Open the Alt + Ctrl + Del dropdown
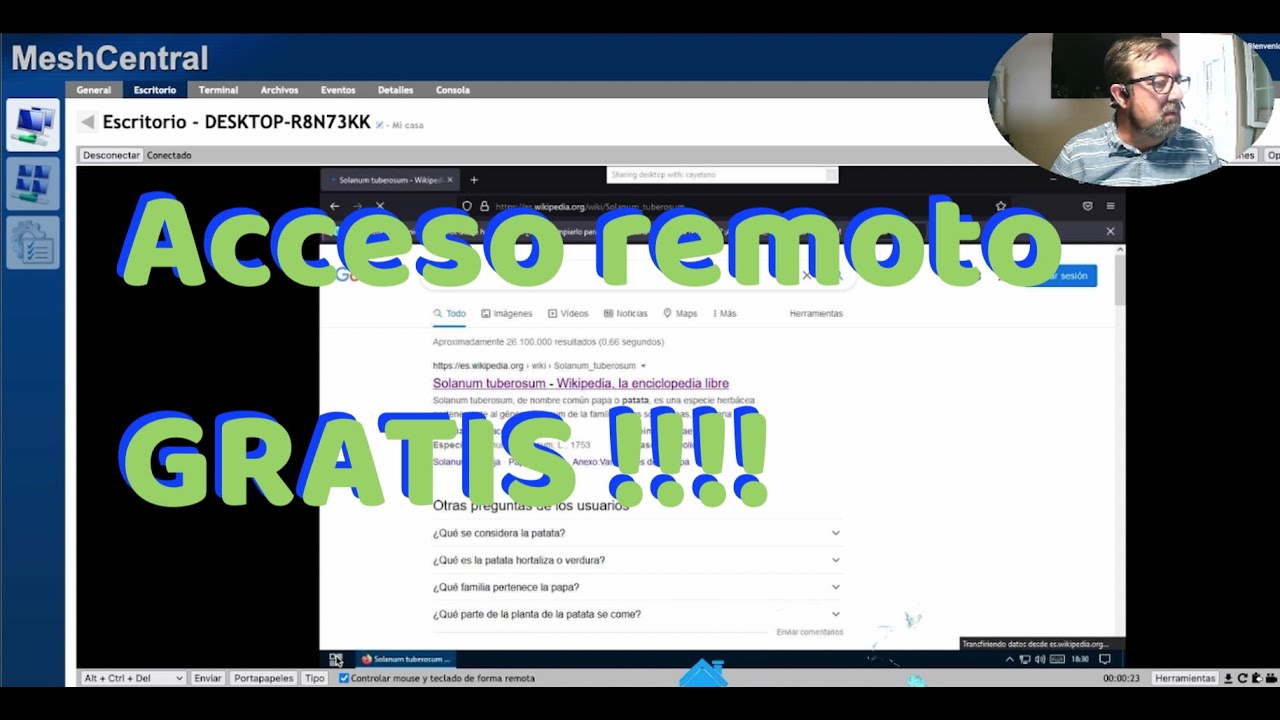The image size is (1280, 720). click(x=134, y=678)
